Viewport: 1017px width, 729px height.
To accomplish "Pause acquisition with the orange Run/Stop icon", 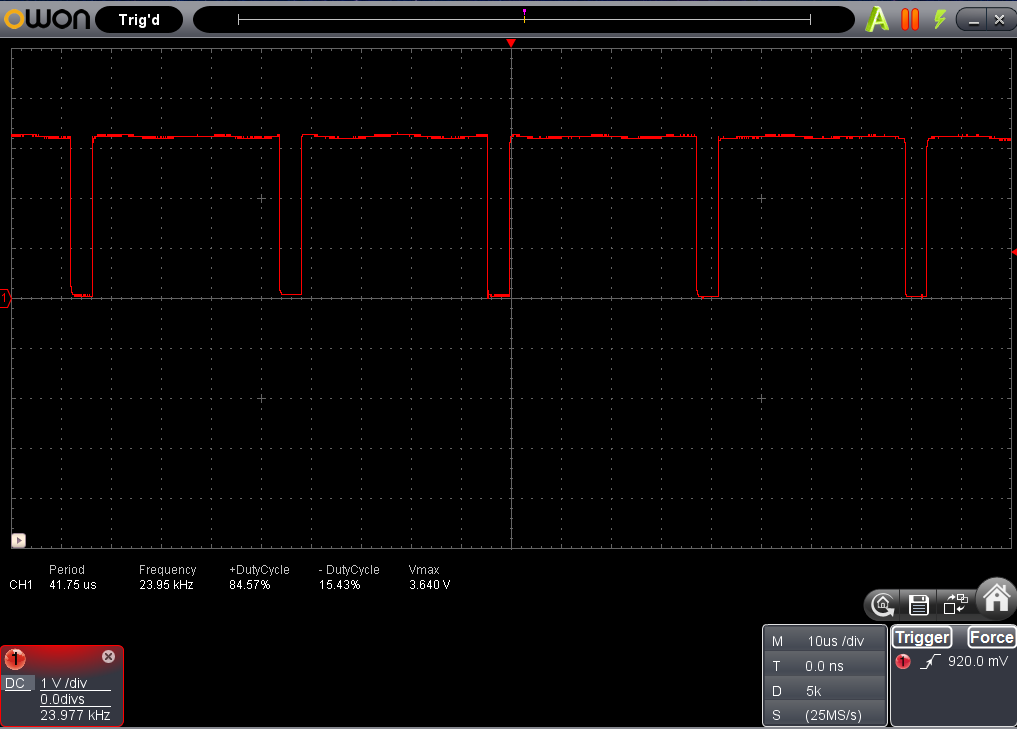I will click(909, 19).
